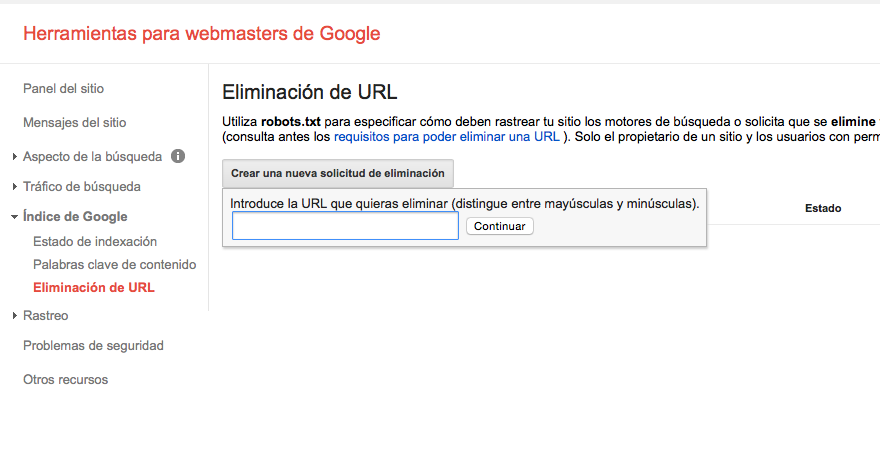Open Problemas de seguridad
Screen dimensions: 880x468
point(93,346)
